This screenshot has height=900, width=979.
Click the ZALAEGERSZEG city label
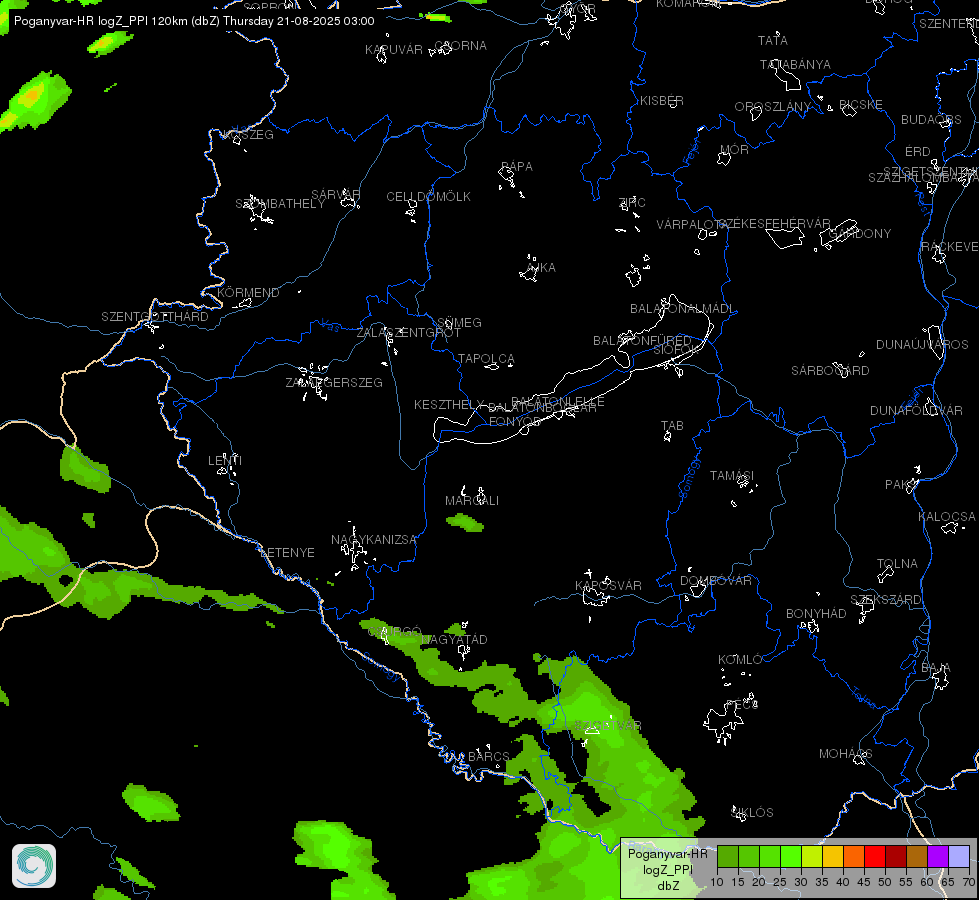pos(334,382)
